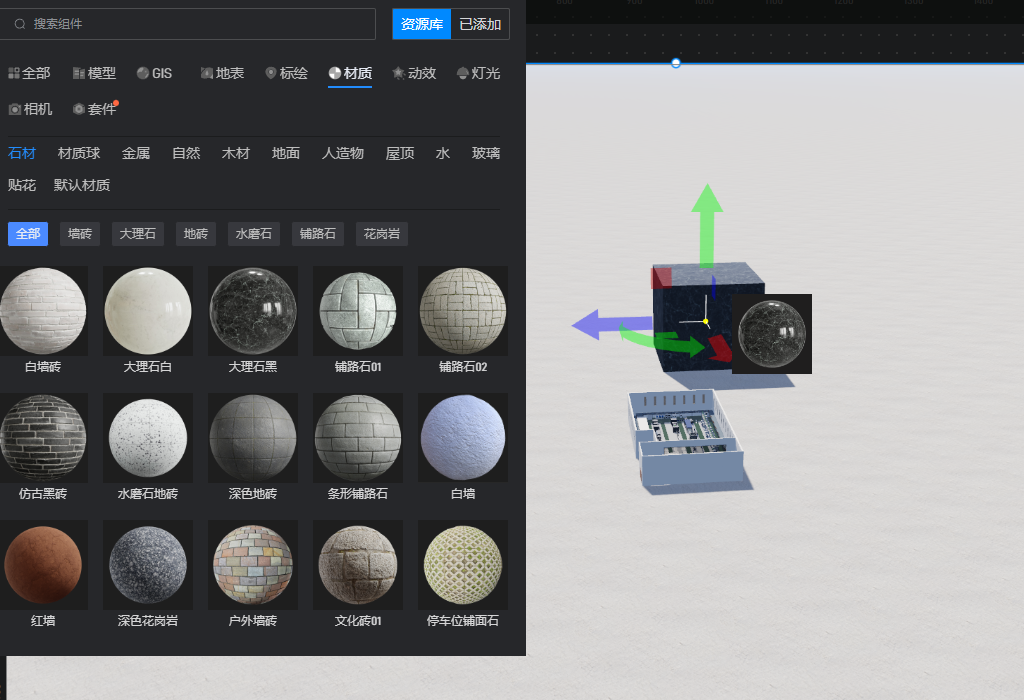Pick the 深色地砖 material sphere

point(253,438)
